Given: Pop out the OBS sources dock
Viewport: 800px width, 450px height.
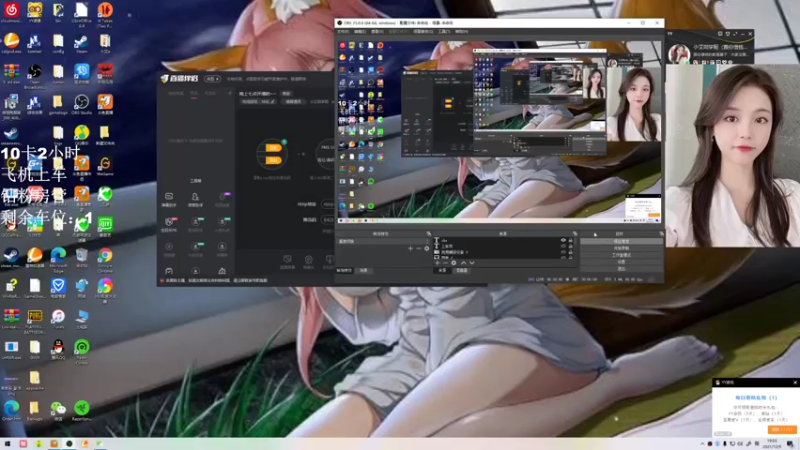Looking at the screenshot, I should [x=574, y=233].
